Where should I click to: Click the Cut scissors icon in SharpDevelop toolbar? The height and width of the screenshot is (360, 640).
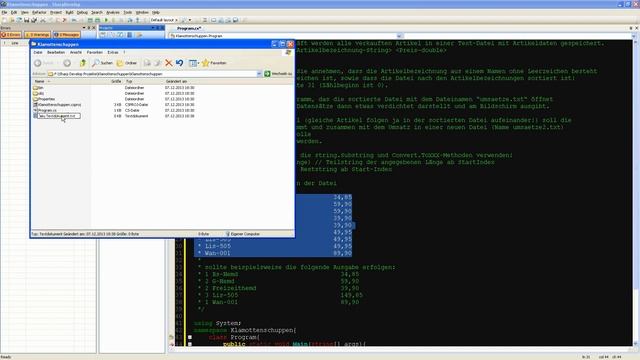[42, 20]
